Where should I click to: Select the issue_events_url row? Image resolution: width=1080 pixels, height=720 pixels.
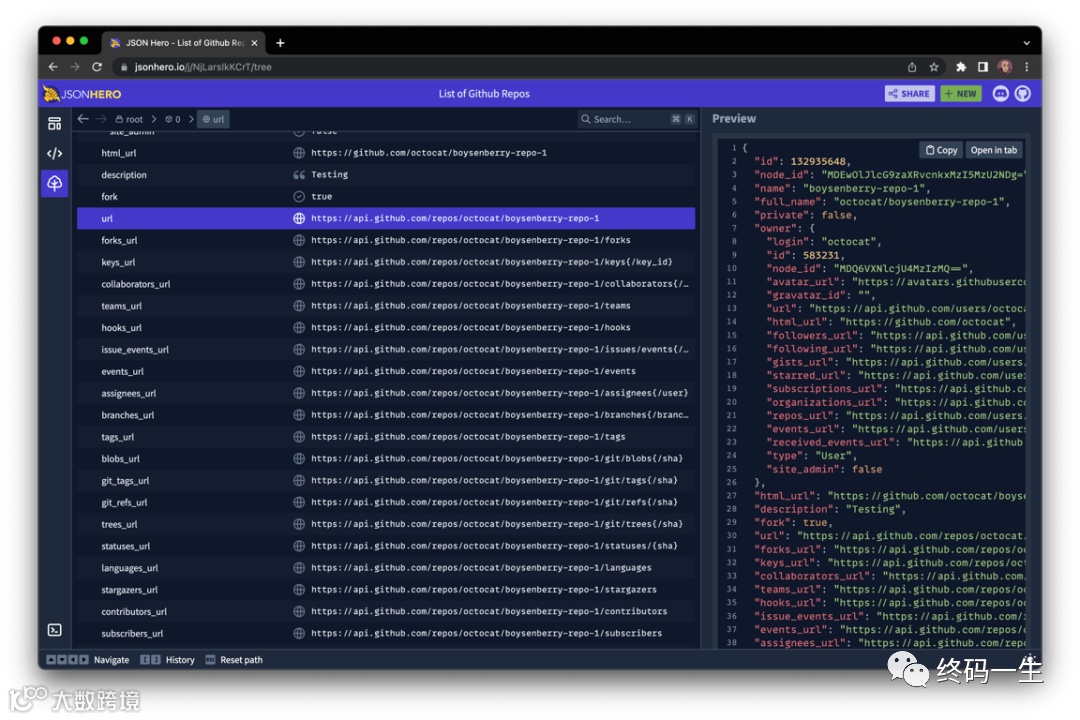tap(386, 349)
